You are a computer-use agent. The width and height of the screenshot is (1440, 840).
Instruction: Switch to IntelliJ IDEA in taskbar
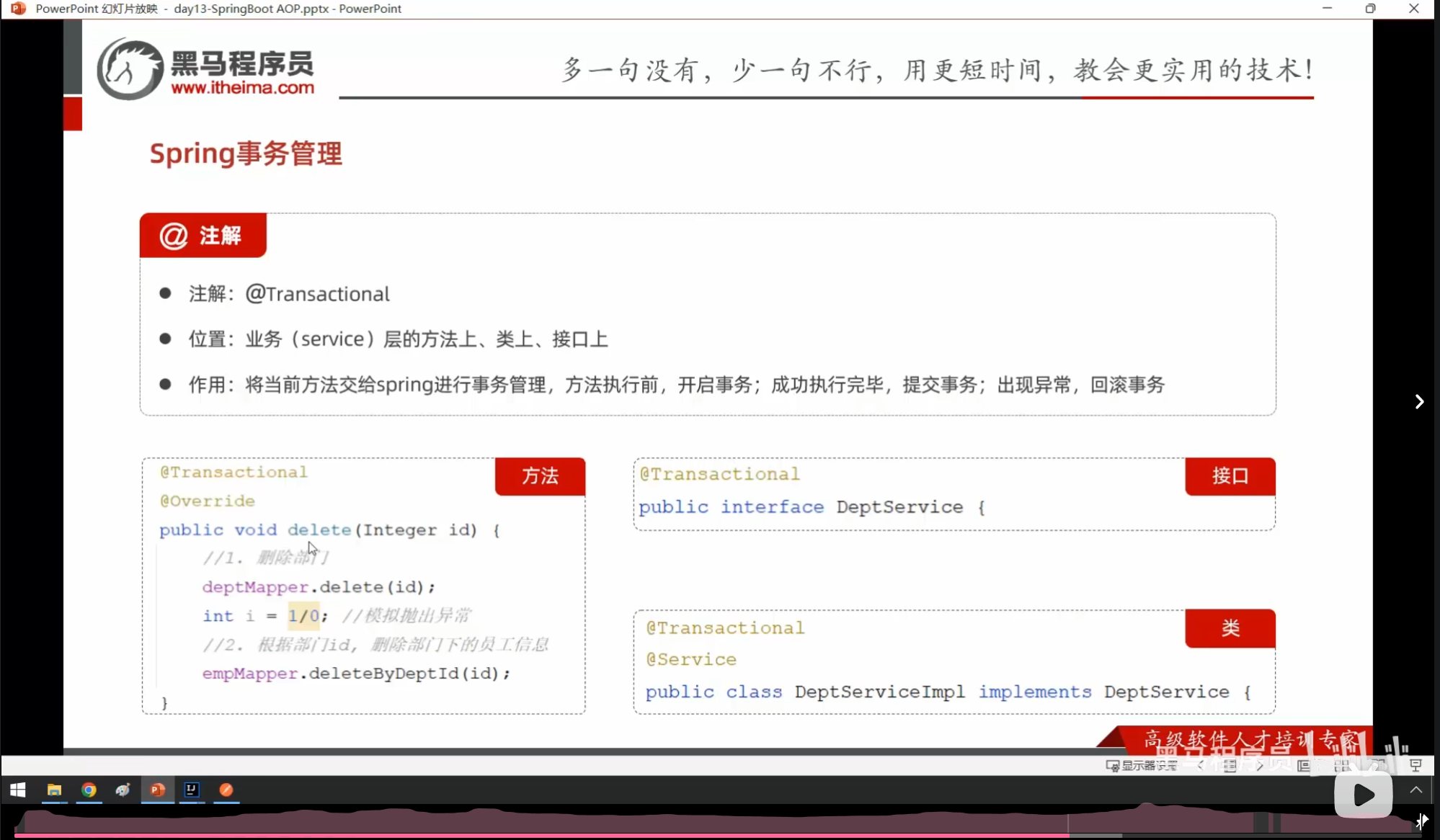[192, 790]
